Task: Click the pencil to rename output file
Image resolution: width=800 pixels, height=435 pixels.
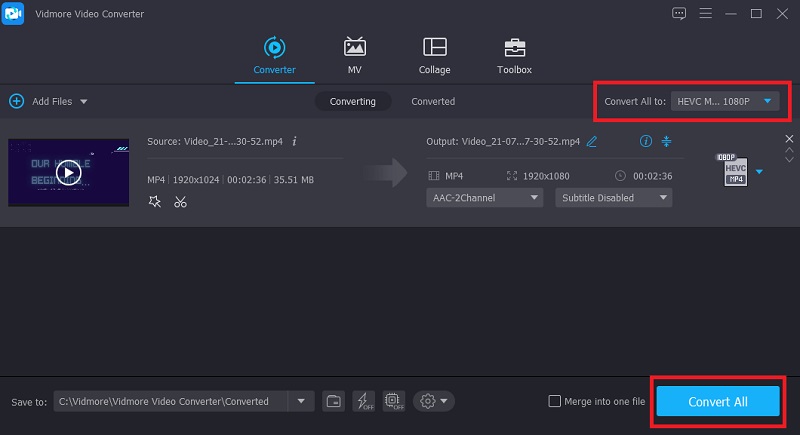Action: [x=592, y=141]
